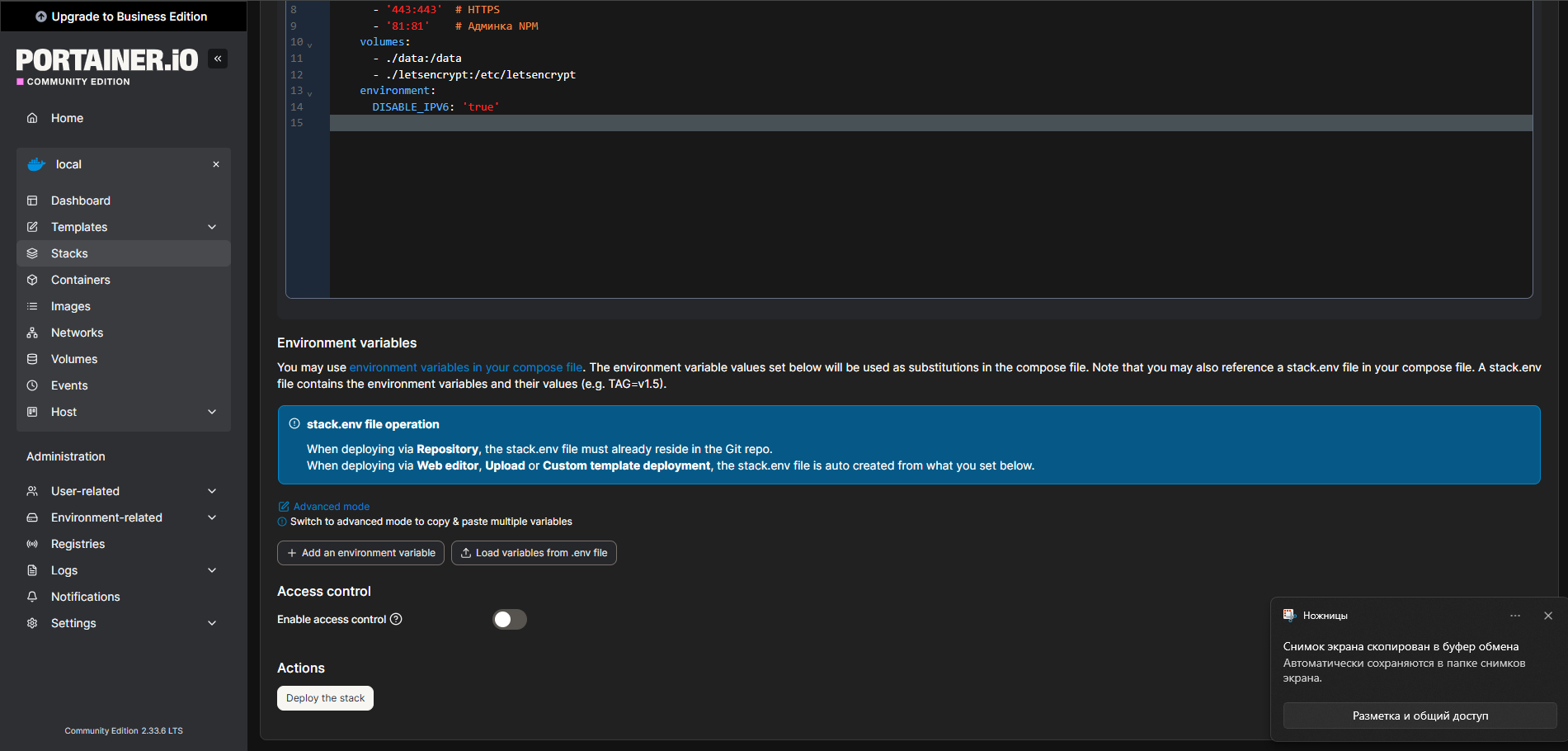Viewport: 1568px width, 751px height.
Task: Click the Containers cube icon
Action: (32, 280)
